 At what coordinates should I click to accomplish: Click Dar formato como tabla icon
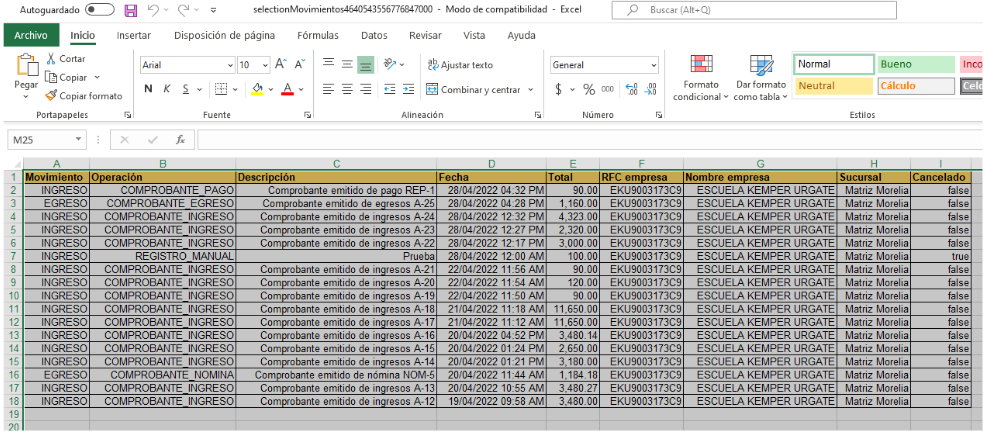(761, 66)
